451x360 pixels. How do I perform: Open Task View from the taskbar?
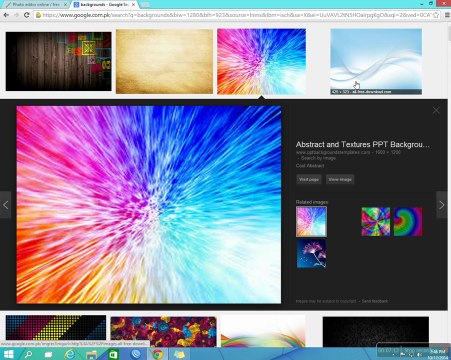(x=49, y=354)
